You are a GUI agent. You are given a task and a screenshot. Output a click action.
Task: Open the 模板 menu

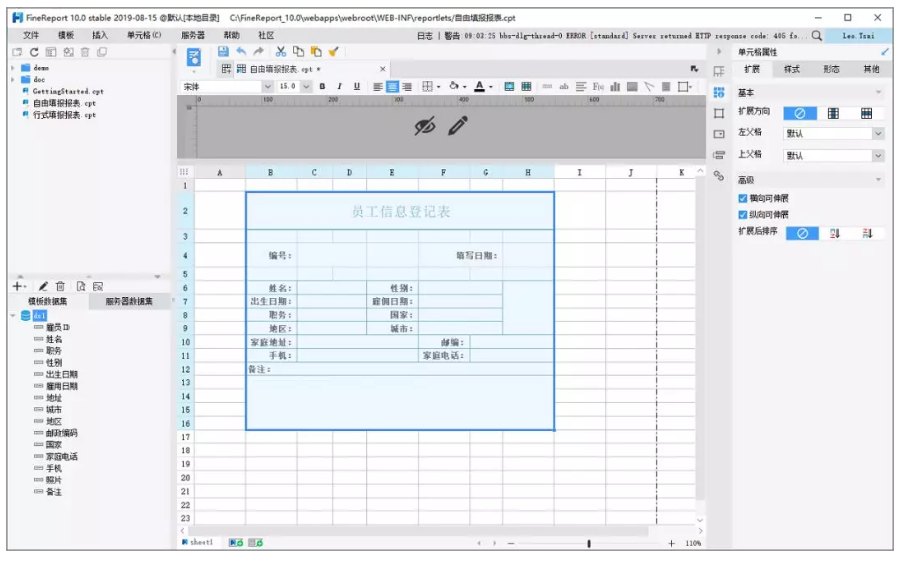tap(66, 36)
